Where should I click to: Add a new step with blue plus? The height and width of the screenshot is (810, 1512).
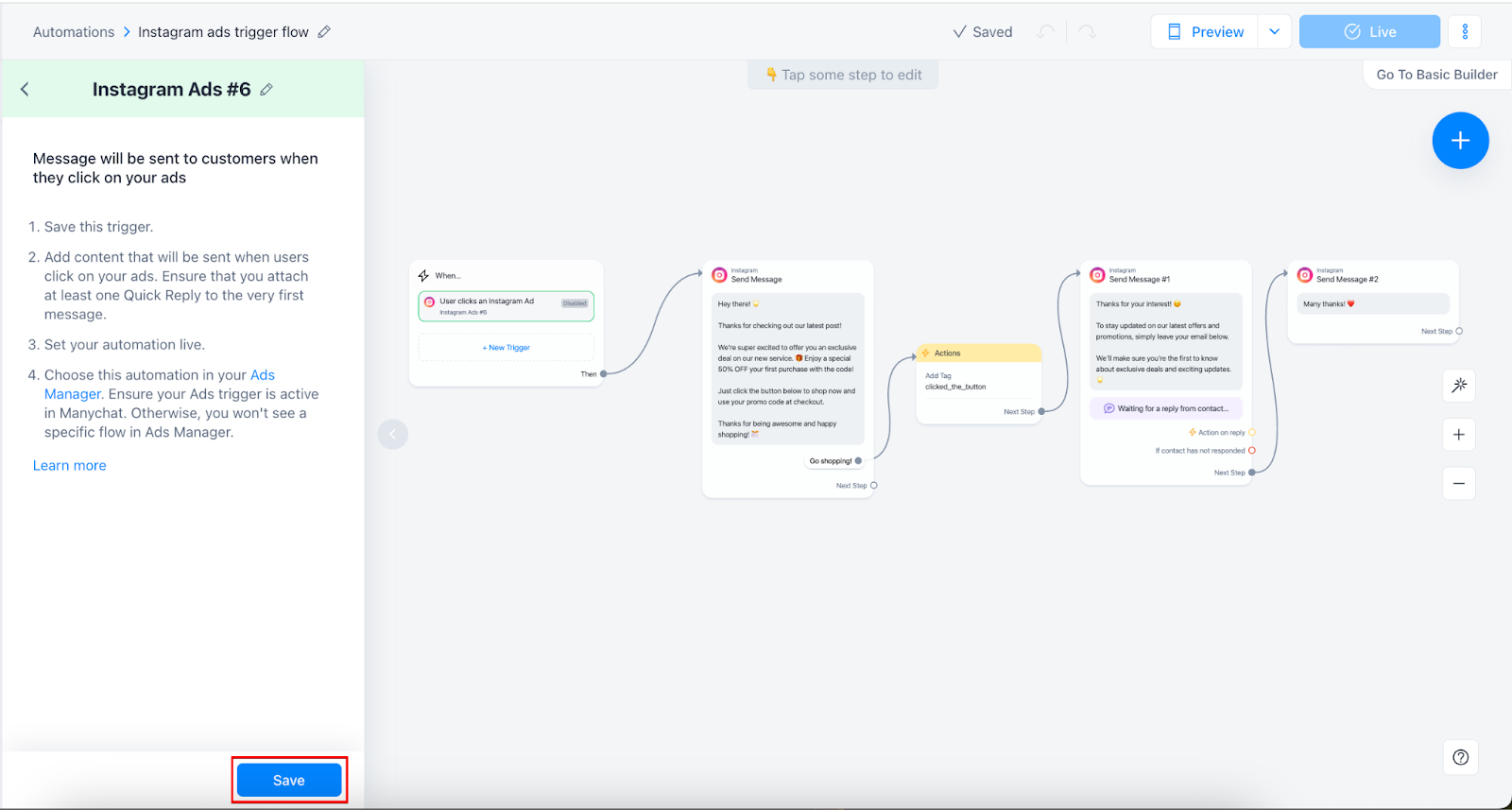point(1460,141)
